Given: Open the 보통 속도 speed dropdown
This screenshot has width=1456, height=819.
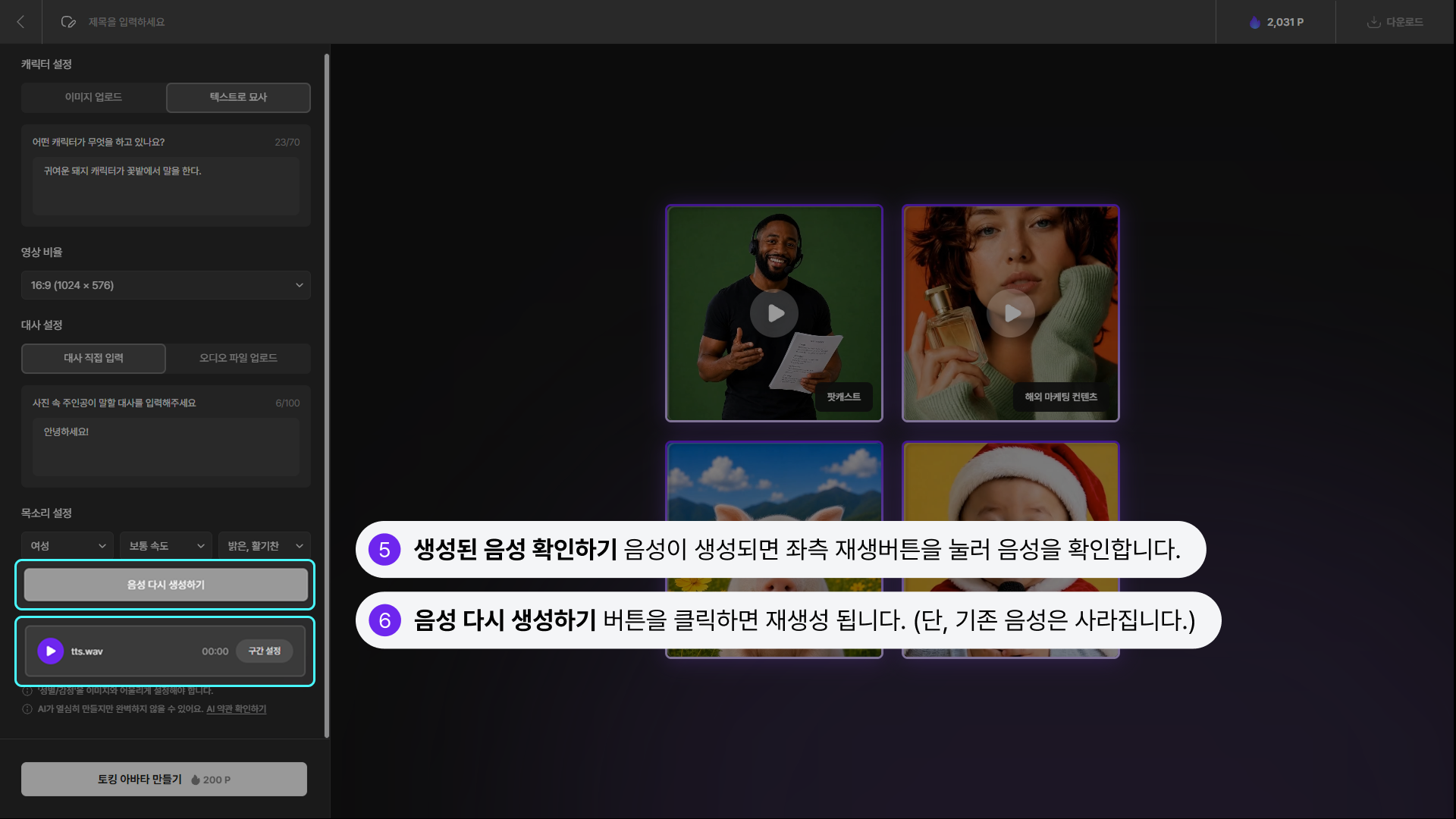Looking at the screenshot, I should click(x=166, y=546).
